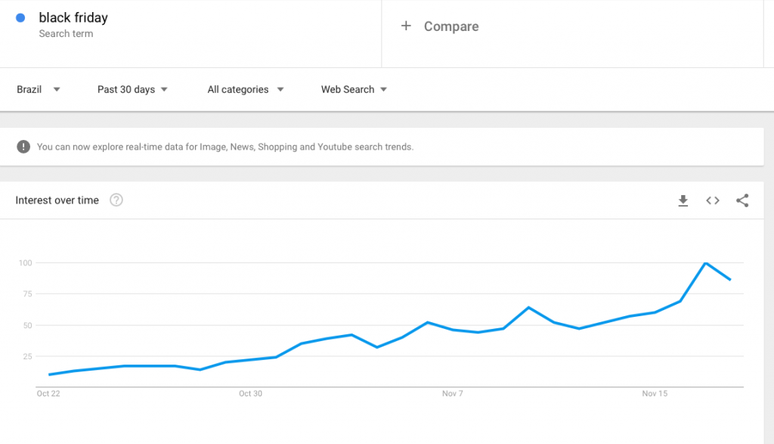Click the Nov 7 axis label
Viewport: 774px width, 444px height.
(x=452, y=394)
